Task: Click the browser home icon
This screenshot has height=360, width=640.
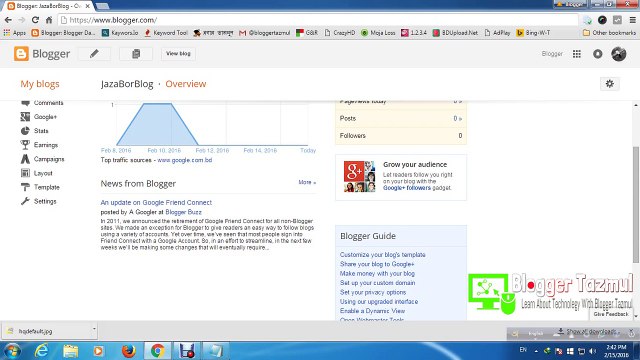Action: coord(49,20)
